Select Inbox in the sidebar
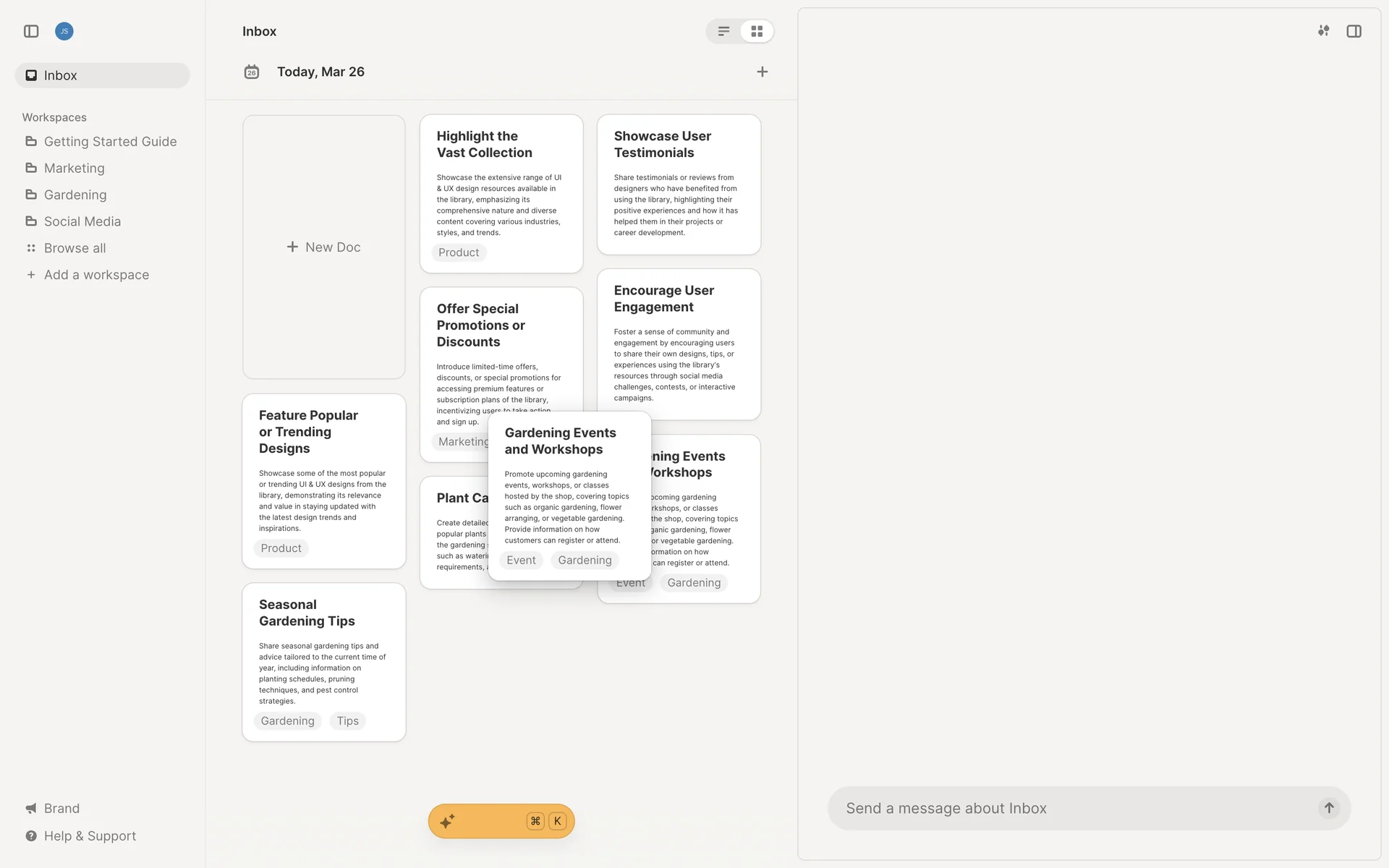The height and width of the screenshot is (868, 1389). click(61, 75)
